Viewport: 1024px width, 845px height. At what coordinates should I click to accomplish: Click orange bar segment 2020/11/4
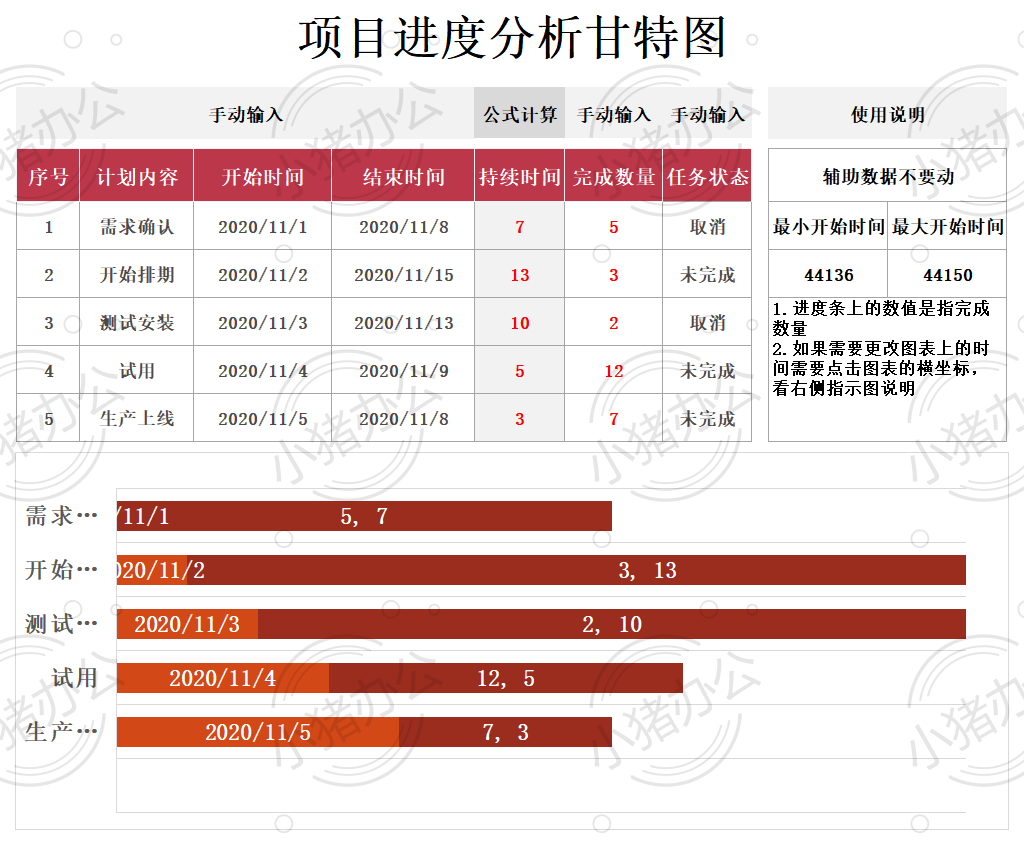point(223,678)
